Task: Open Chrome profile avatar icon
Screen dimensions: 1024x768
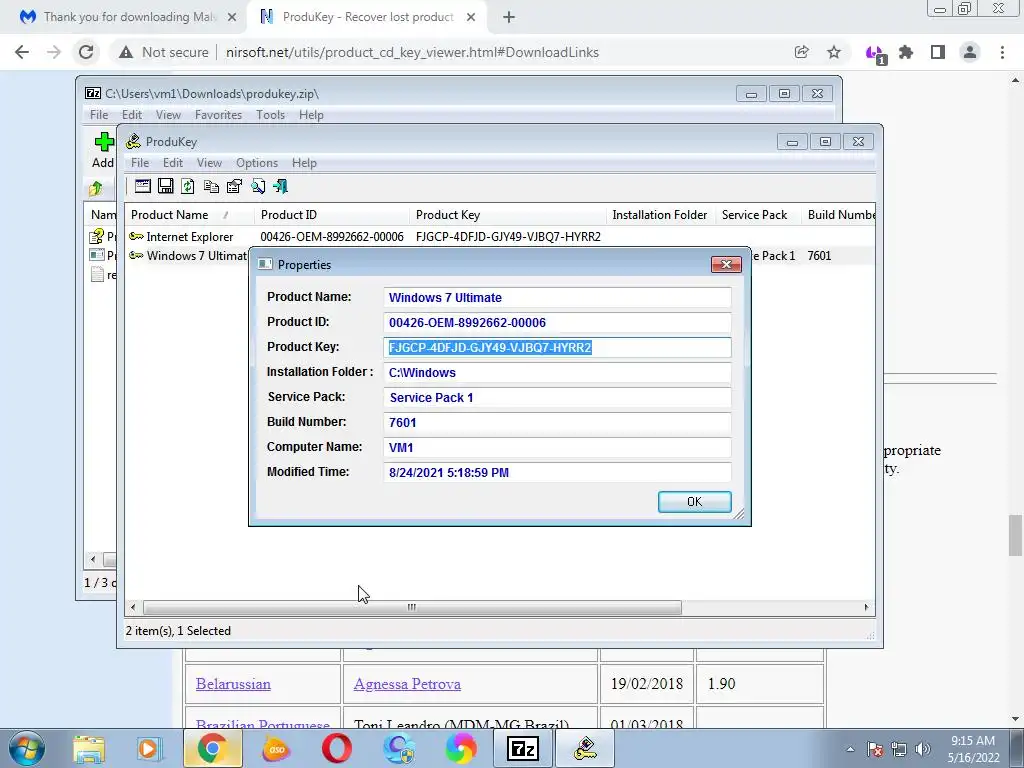Action: point(970,52)
